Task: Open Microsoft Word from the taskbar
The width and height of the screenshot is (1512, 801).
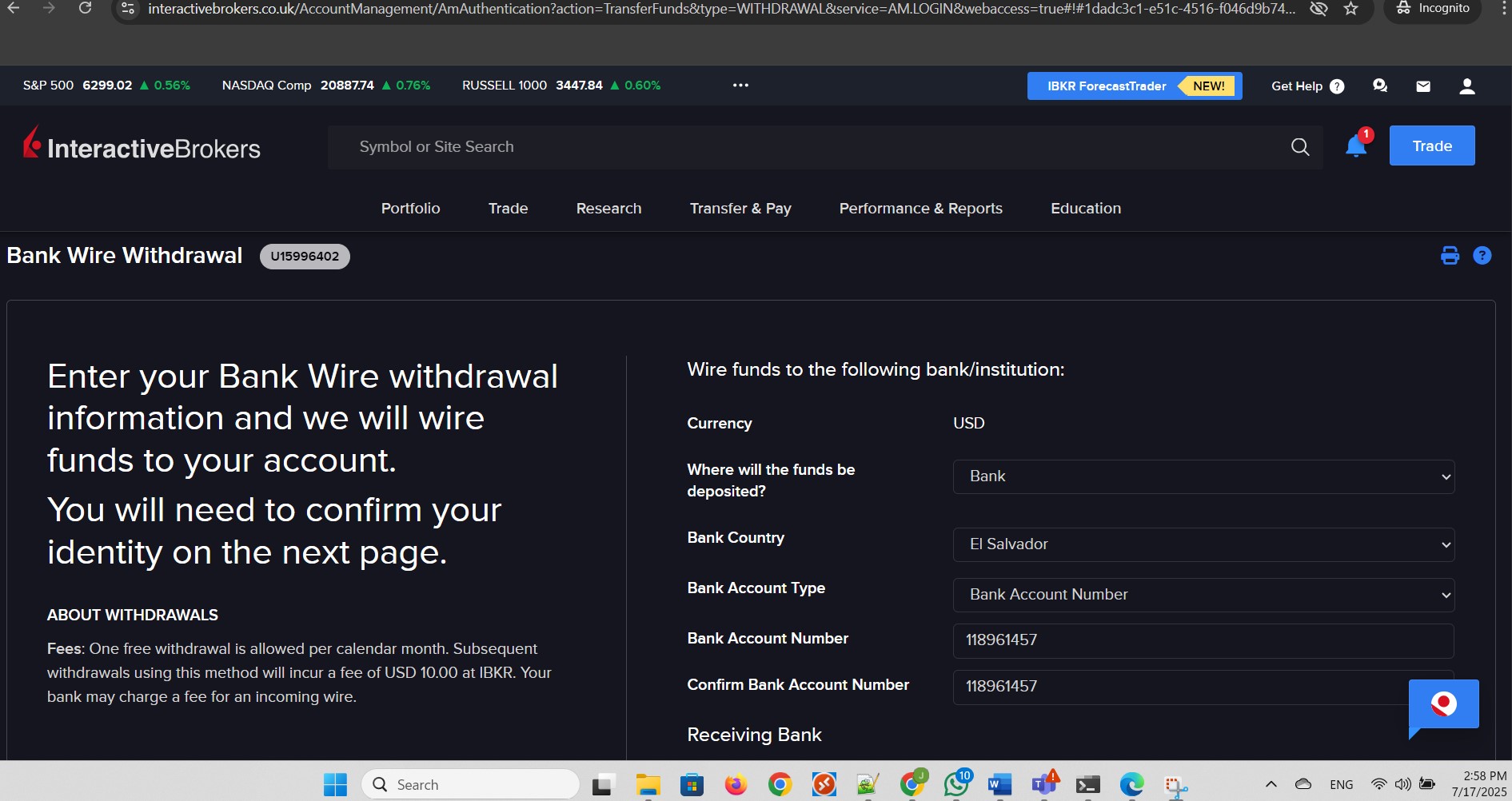Action: coord(999,785)
